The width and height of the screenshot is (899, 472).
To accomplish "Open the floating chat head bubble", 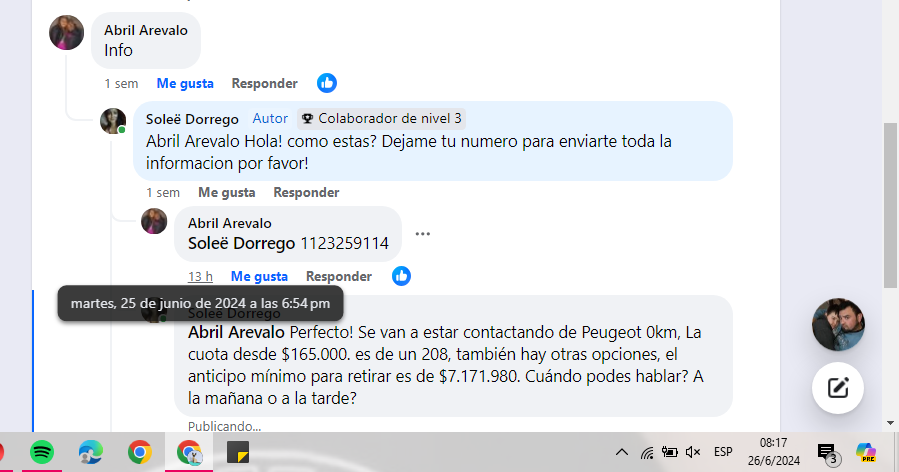I will click(x=838, y=324).
